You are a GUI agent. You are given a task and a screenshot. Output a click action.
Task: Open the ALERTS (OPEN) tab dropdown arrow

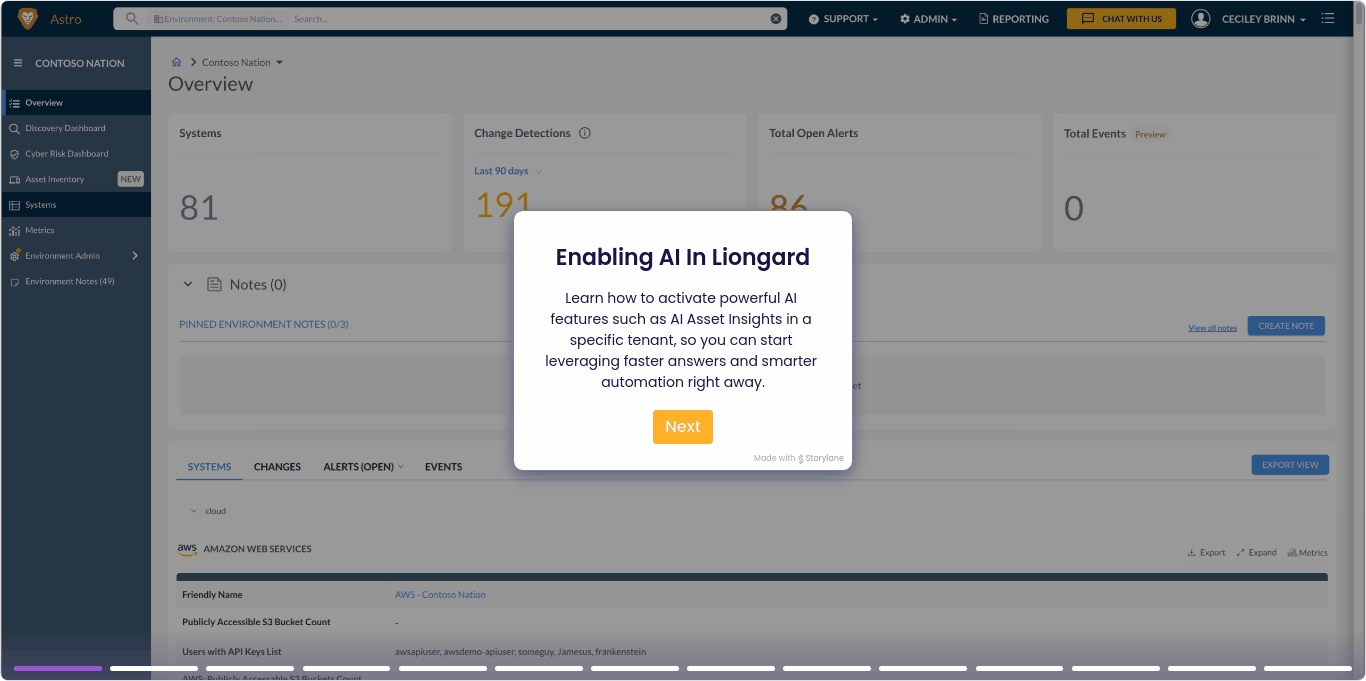coord(401,467)
